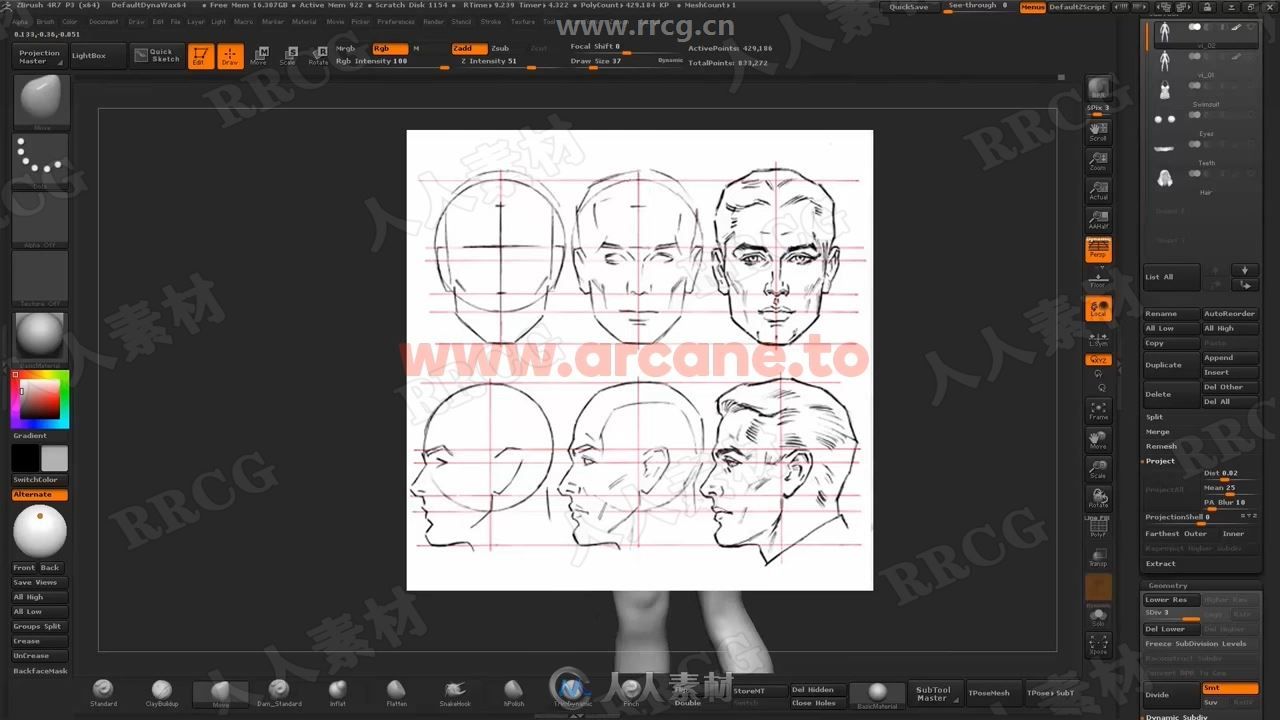Select the Flatten brush

coord(396,693)
